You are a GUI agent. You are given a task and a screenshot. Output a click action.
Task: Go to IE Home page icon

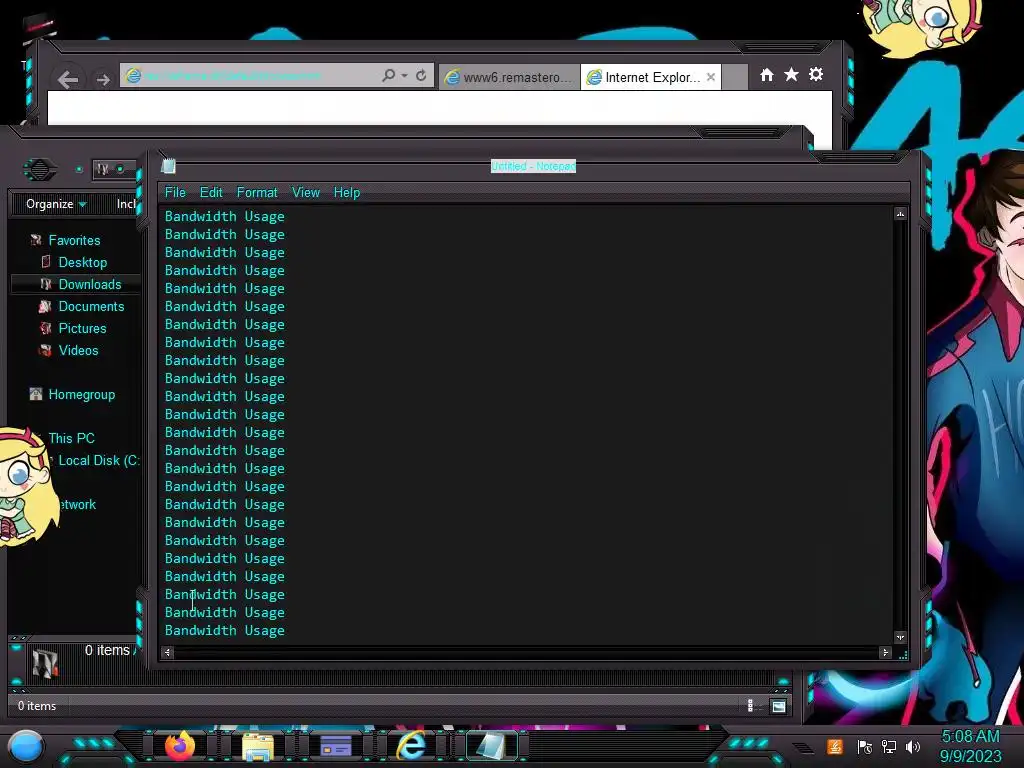[767, 75]
